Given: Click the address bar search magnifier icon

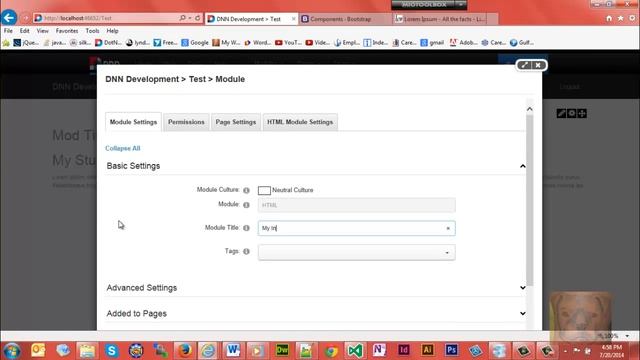Looking at the screenshot, I should 182,18.
